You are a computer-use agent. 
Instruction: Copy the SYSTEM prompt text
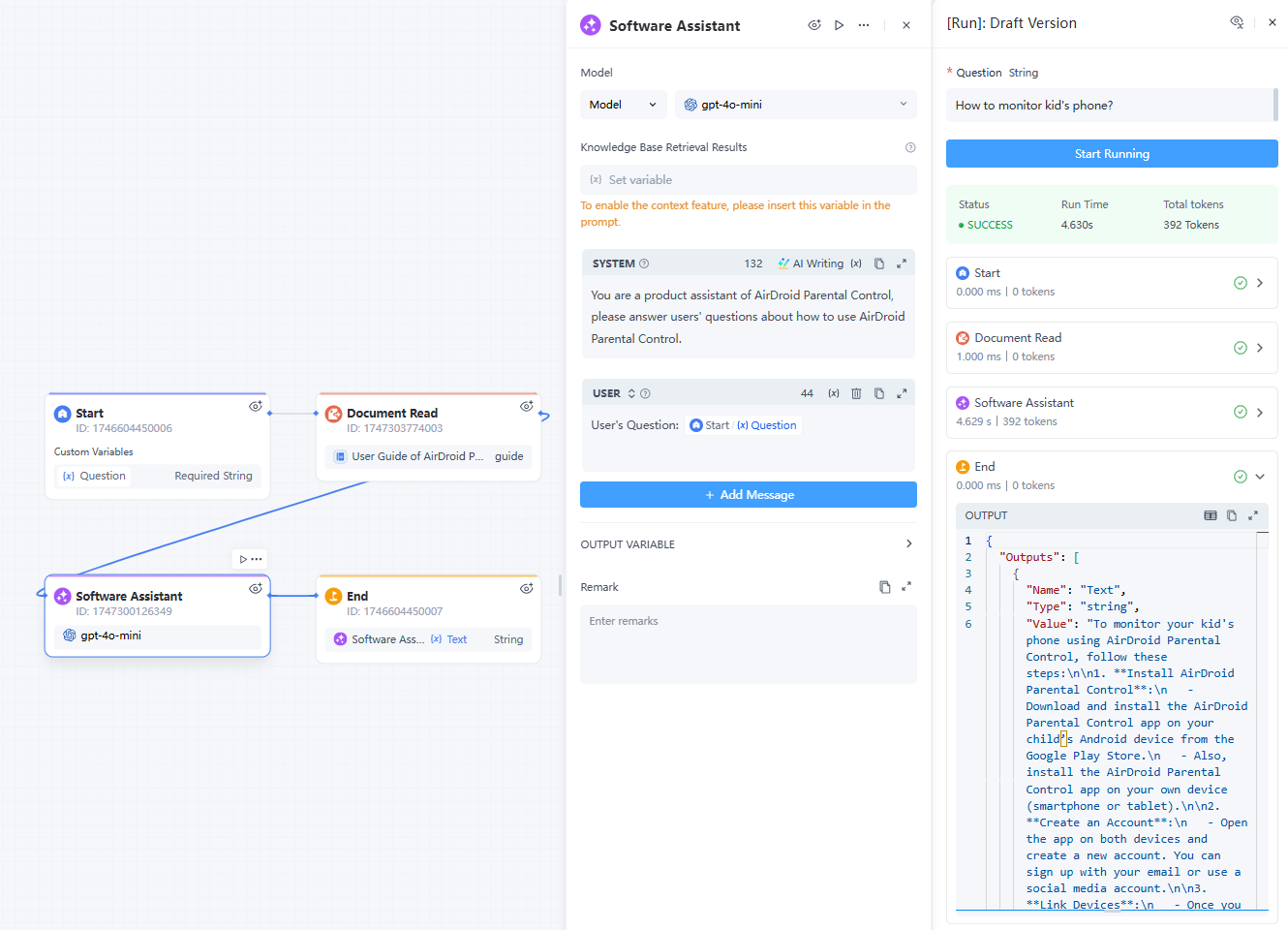(879, 263)
